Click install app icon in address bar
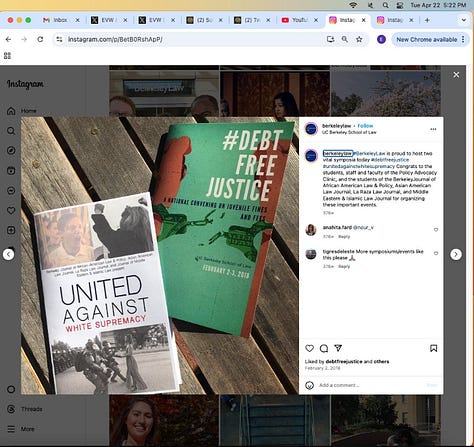The height and width of the screenshot is (447, 474). point(330,39)
